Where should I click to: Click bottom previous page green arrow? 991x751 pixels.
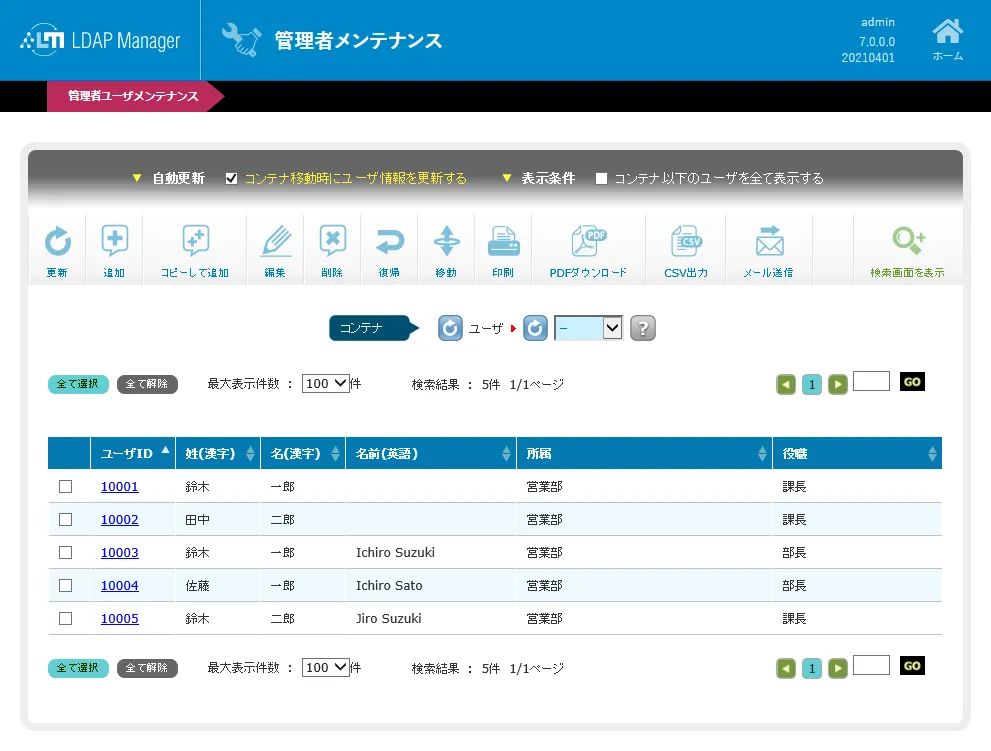(x=786, y=668)
